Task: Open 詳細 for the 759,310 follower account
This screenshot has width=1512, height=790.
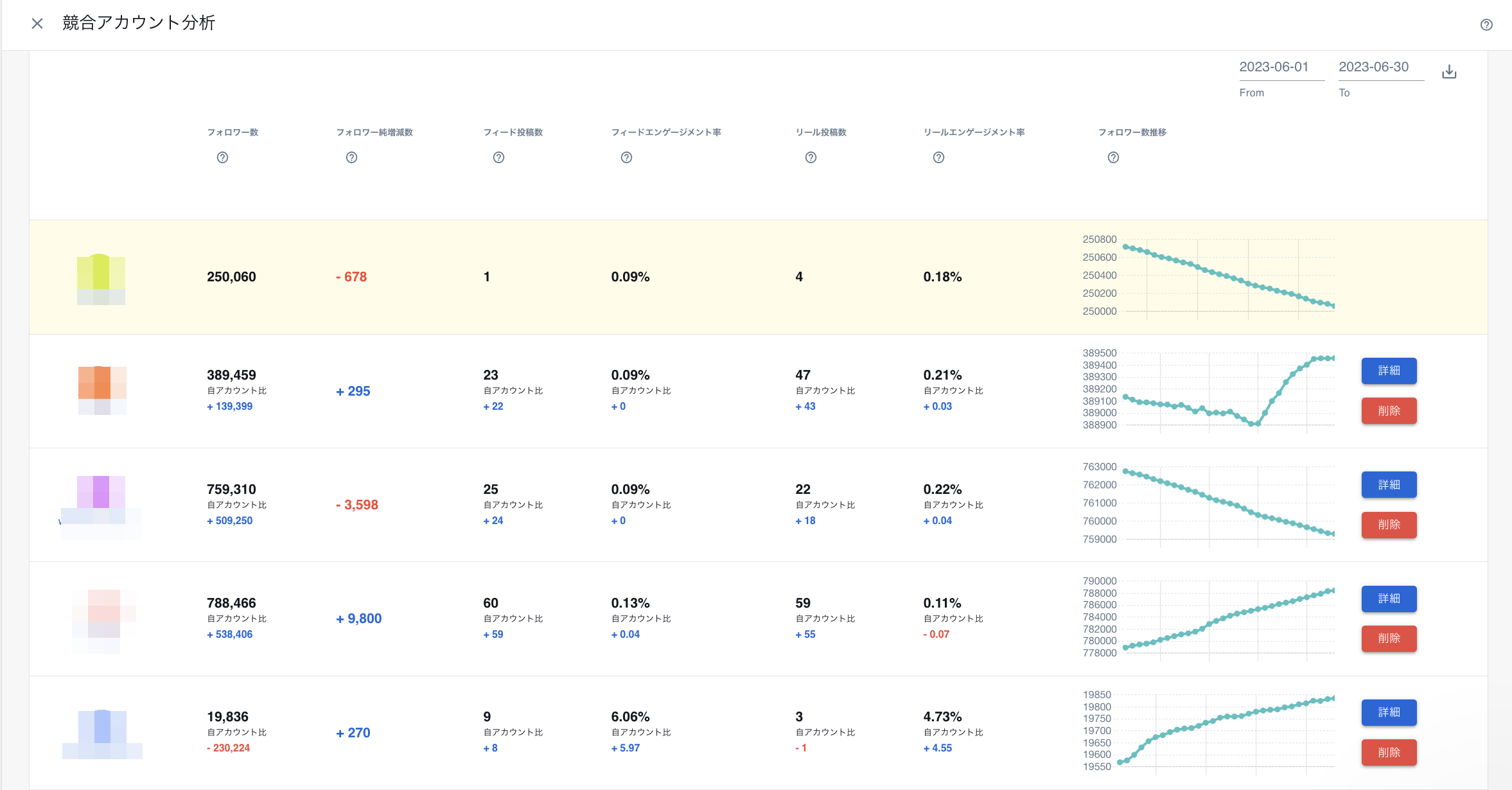Action: point(1389,485)
